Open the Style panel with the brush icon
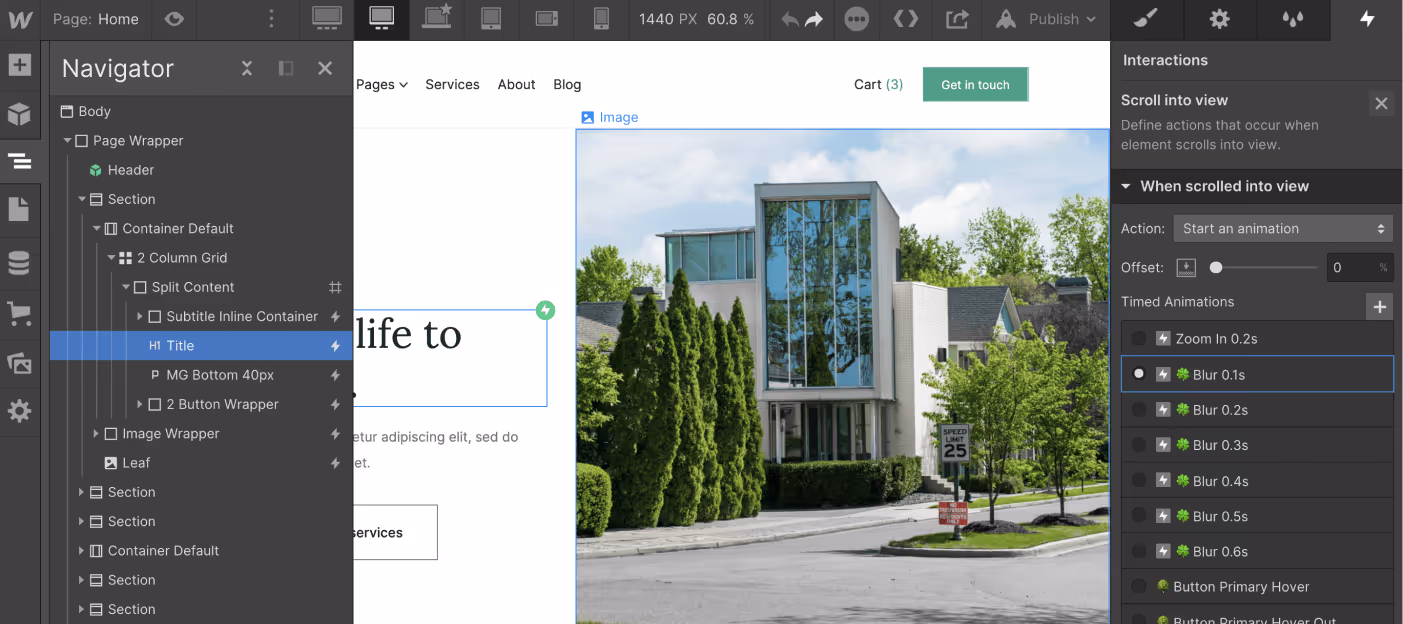Image resolution: width=1403 pixels, height=624 pixels. click(x=1146, y=20)
